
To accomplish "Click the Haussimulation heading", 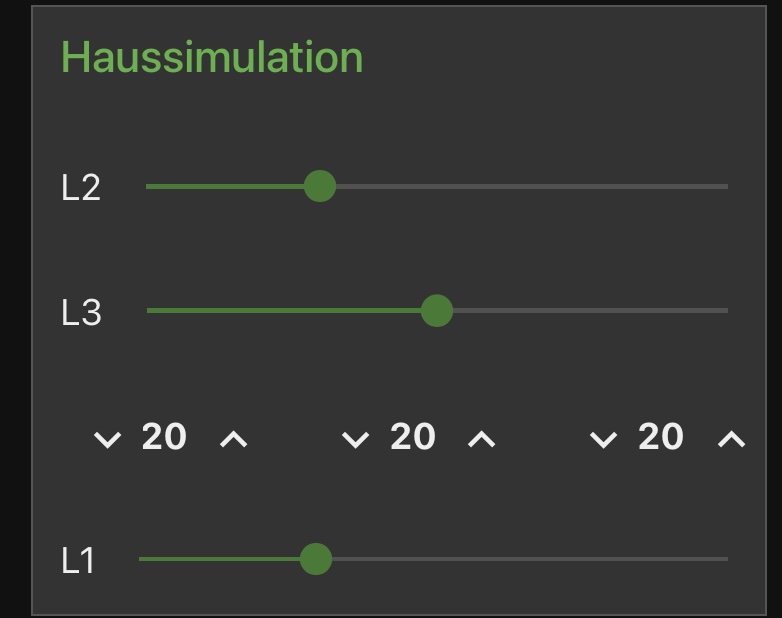I will pyautogui.click(x=212, y=57).
